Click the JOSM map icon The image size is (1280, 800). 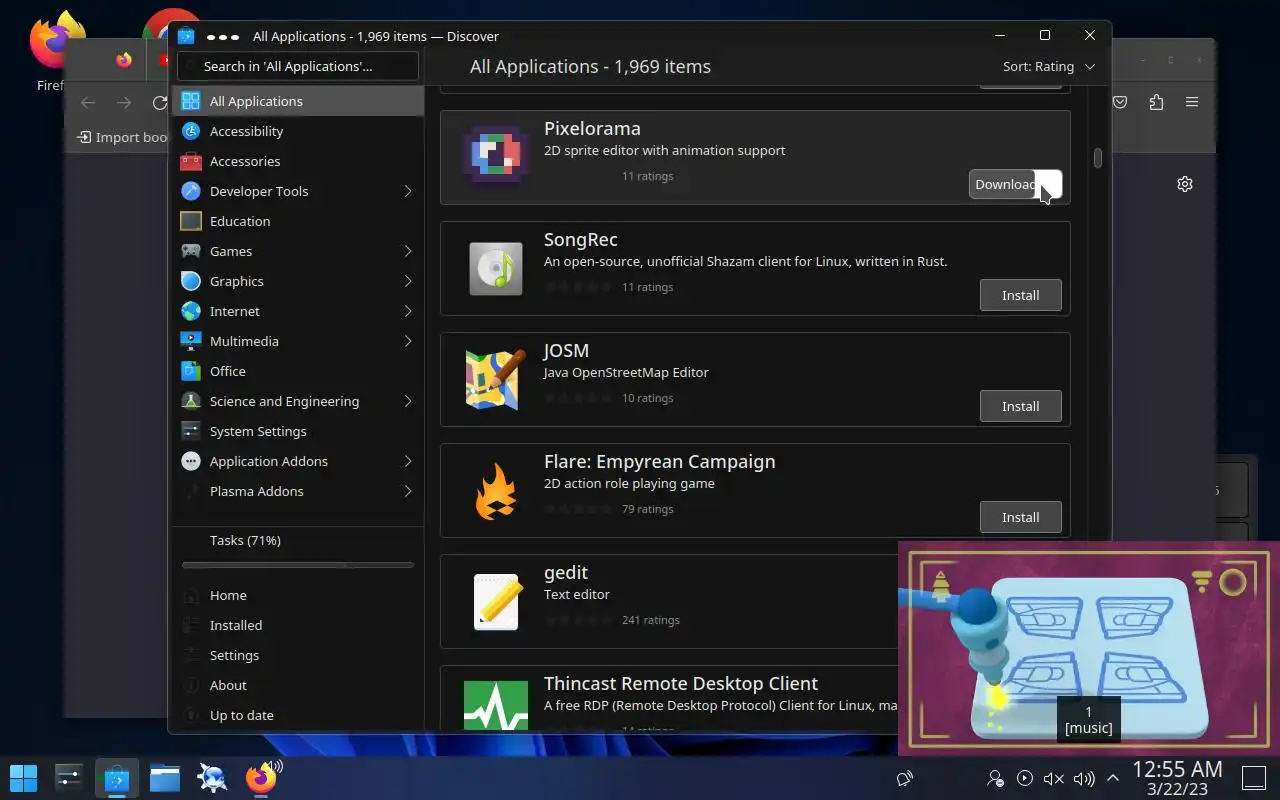point(496,379)
